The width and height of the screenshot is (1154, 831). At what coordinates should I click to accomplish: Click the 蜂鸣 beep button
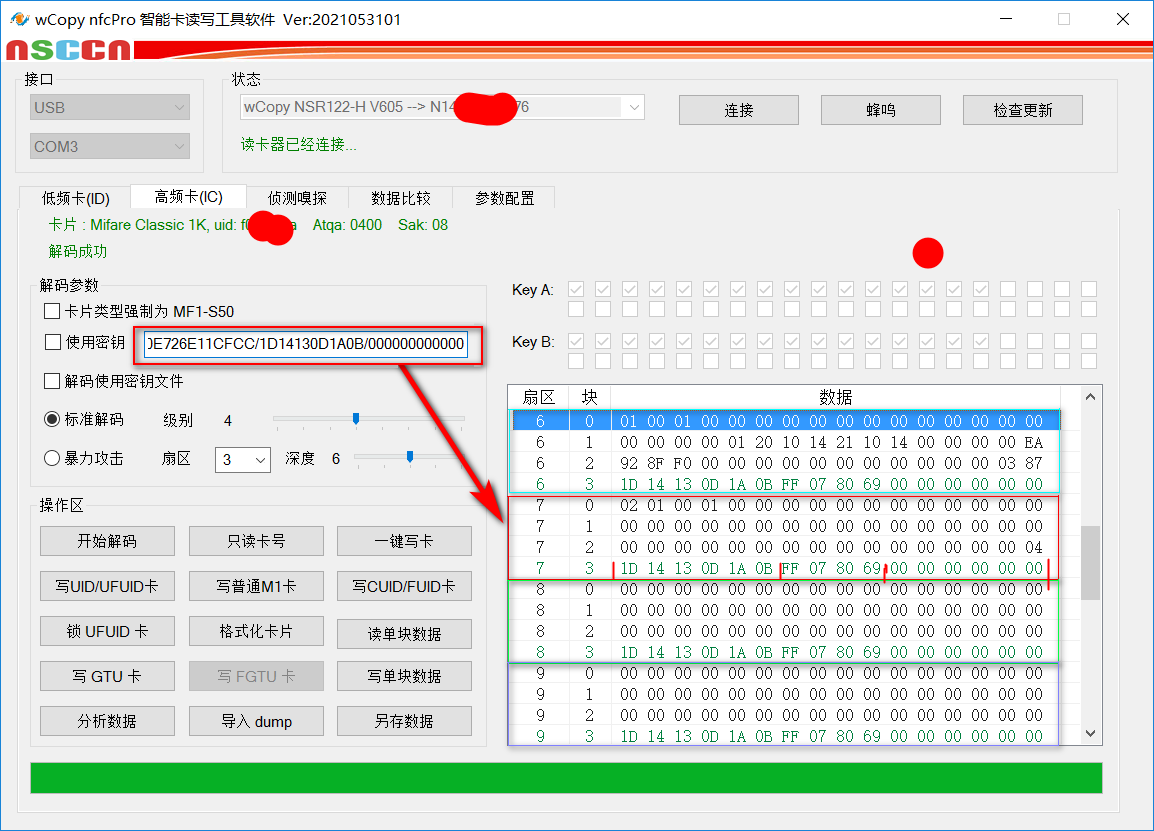click(880, 110)
